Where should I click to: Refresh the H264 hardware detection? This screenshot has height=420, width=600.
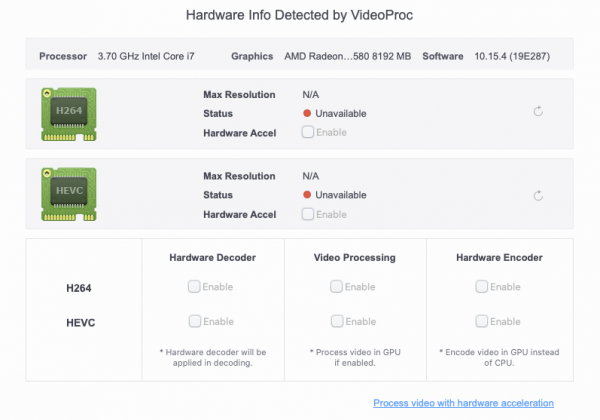[538, 112]
